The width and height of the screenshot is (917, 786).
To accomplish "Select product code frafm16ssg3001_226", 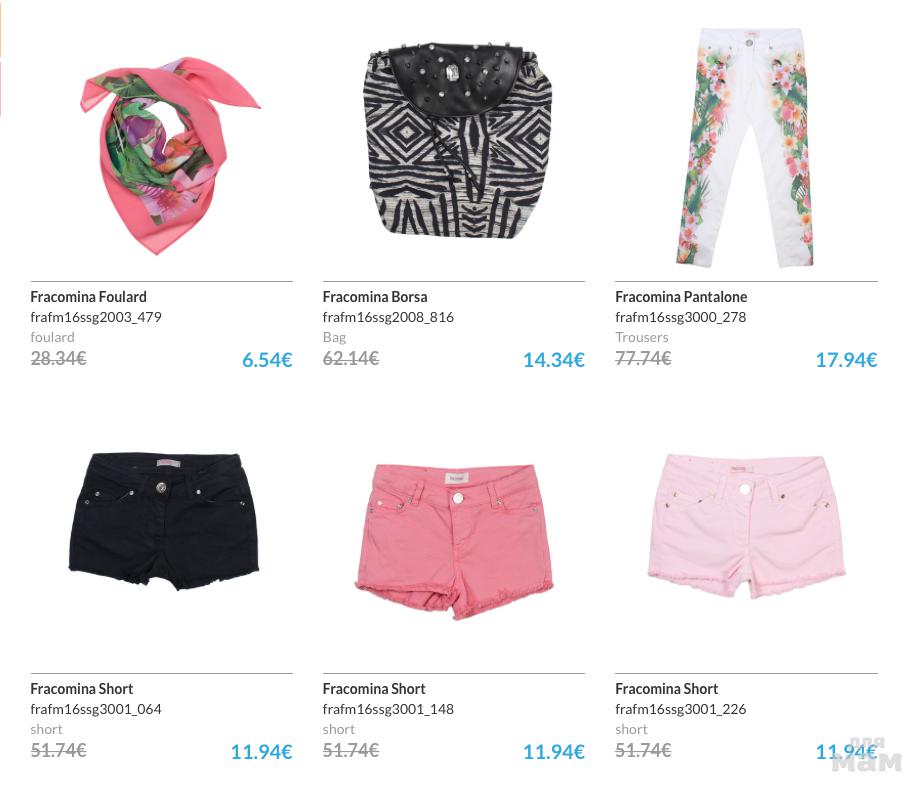I will (681, 709).
